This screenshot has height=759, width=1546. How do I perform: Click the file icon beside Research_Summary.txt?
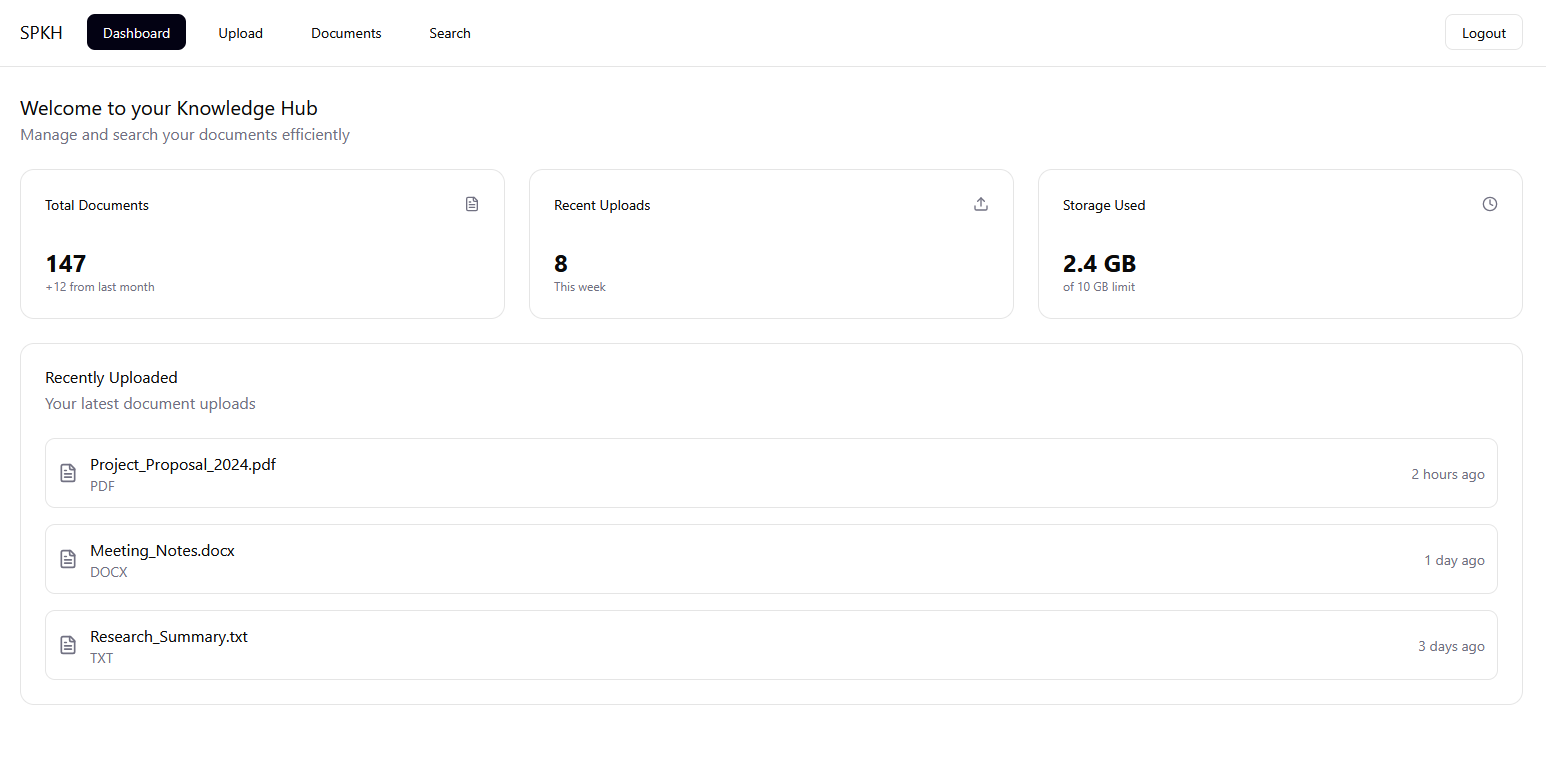click(67, 645)
